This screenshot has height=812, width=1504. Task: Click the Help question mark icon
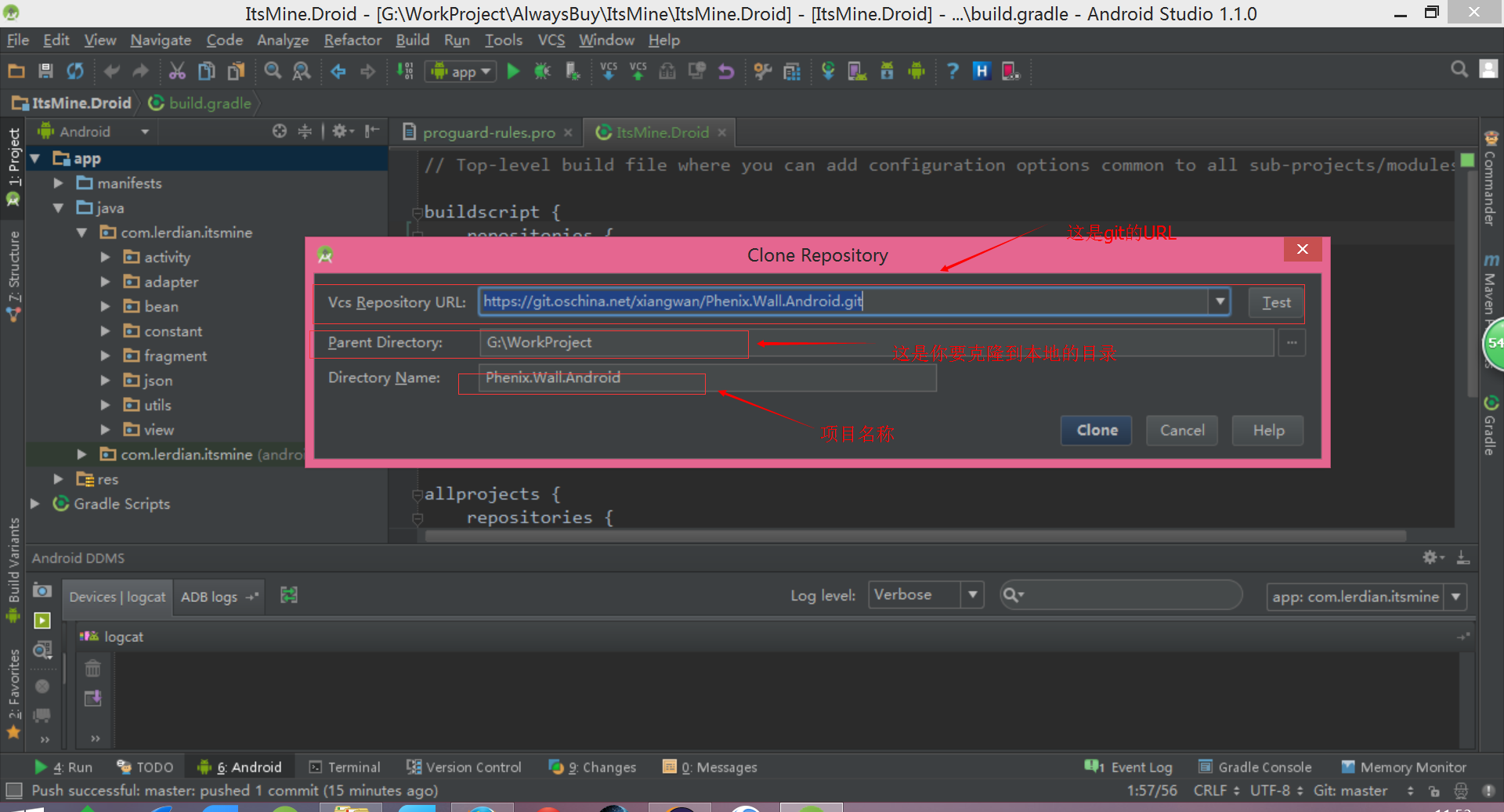point(953,71)
